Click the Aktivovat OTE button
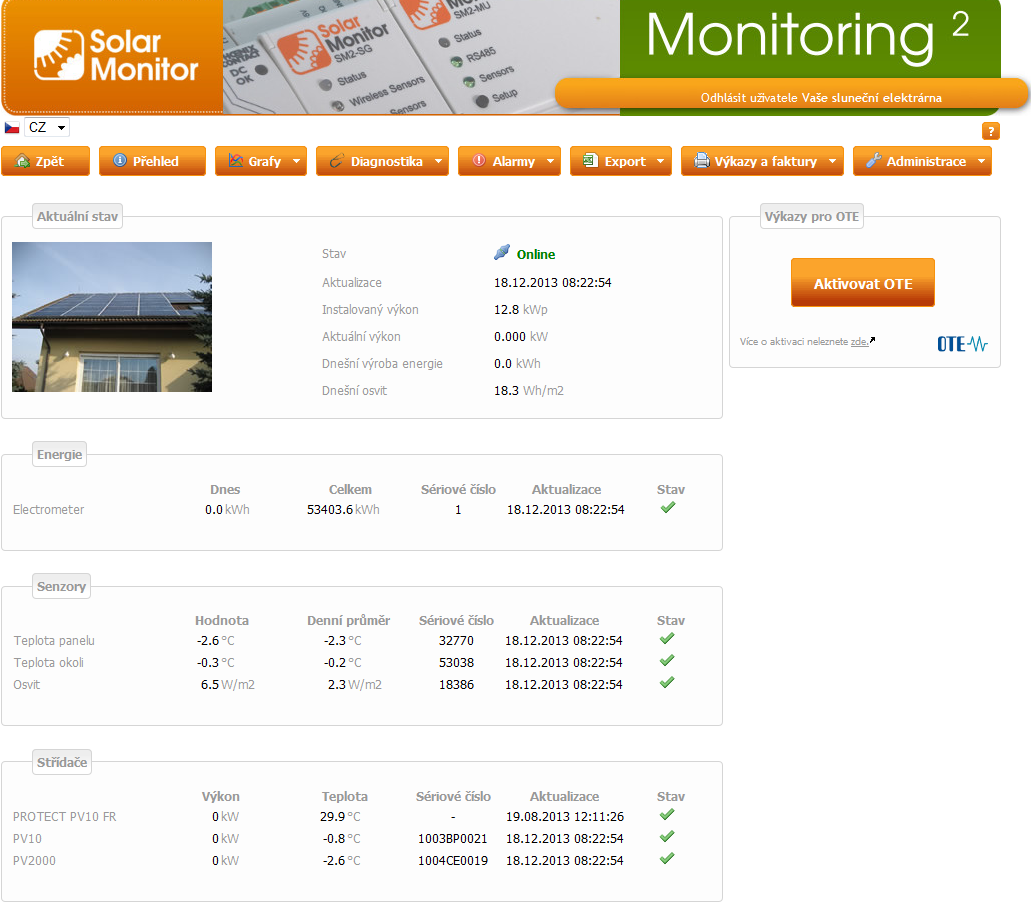This screenshot has width=1031, height=903. 862,284
